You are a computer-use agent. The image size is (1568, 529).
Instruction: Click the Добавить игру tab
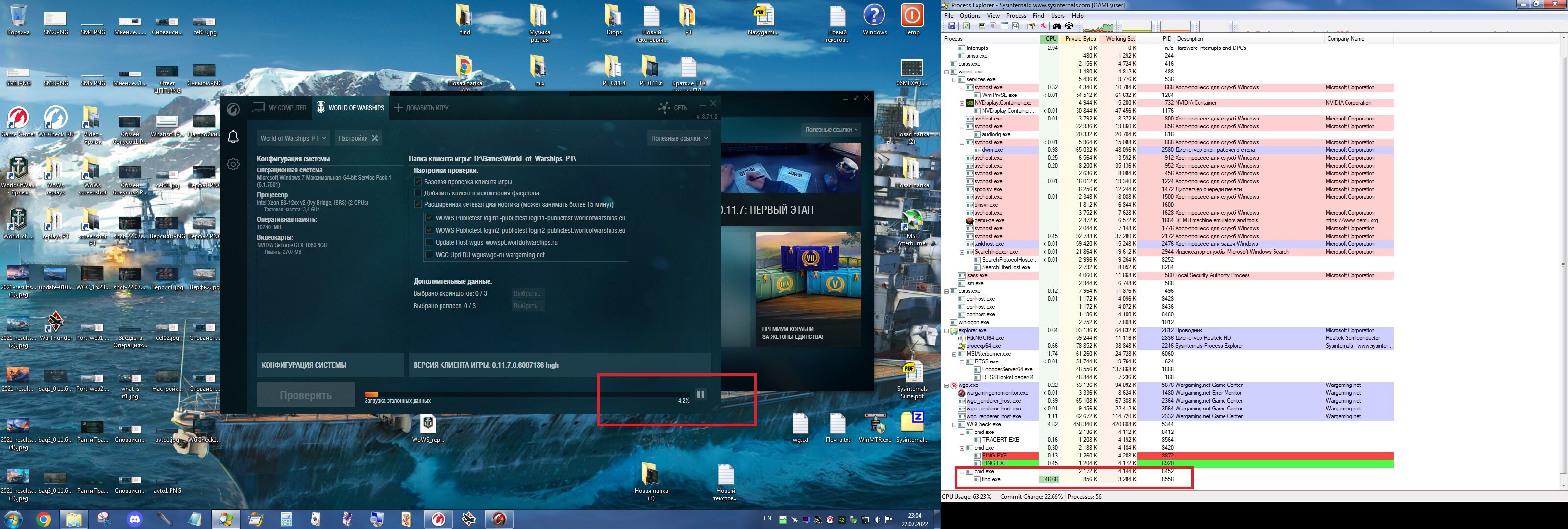pyautogui.click(x=421, y=108)
